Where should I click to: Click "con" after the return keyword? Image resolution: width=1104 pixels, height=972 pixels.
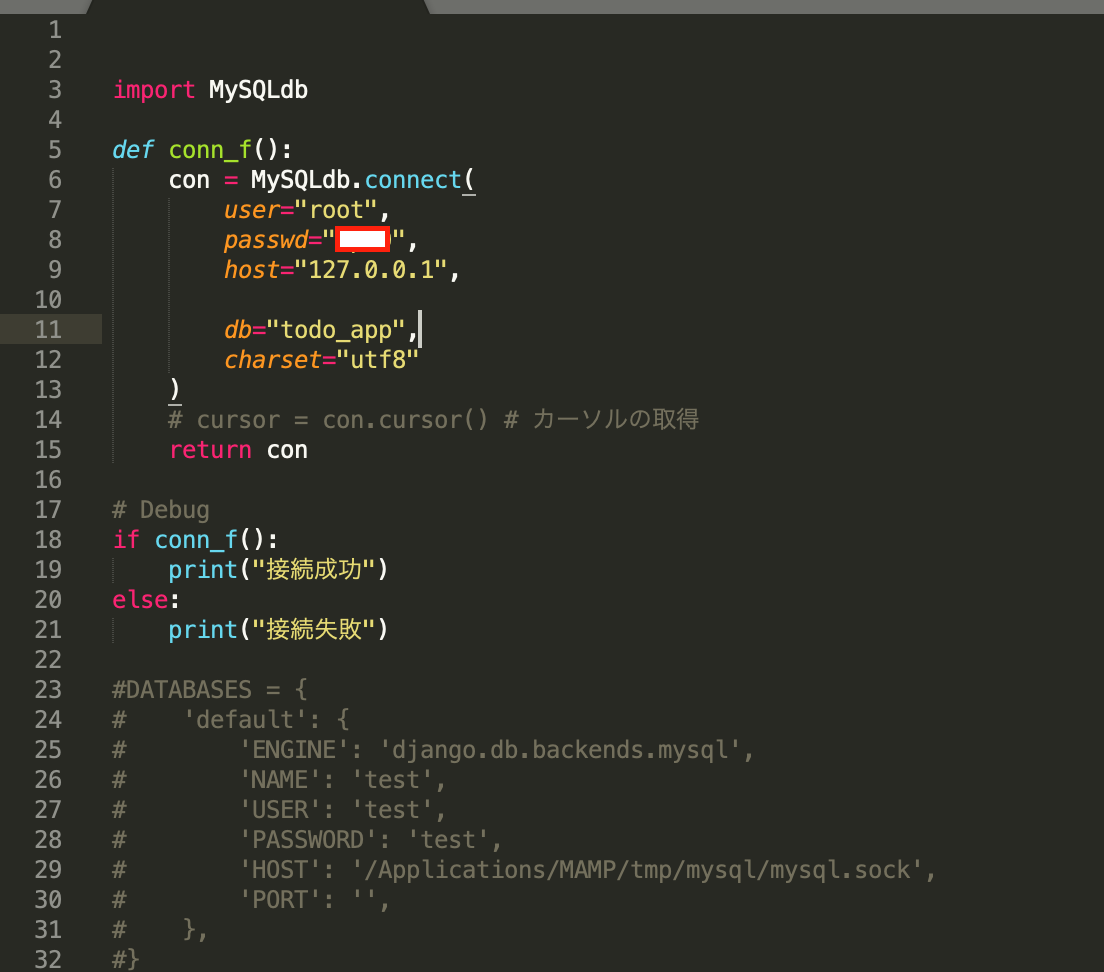pyautogui.click(x=287, y=450)
